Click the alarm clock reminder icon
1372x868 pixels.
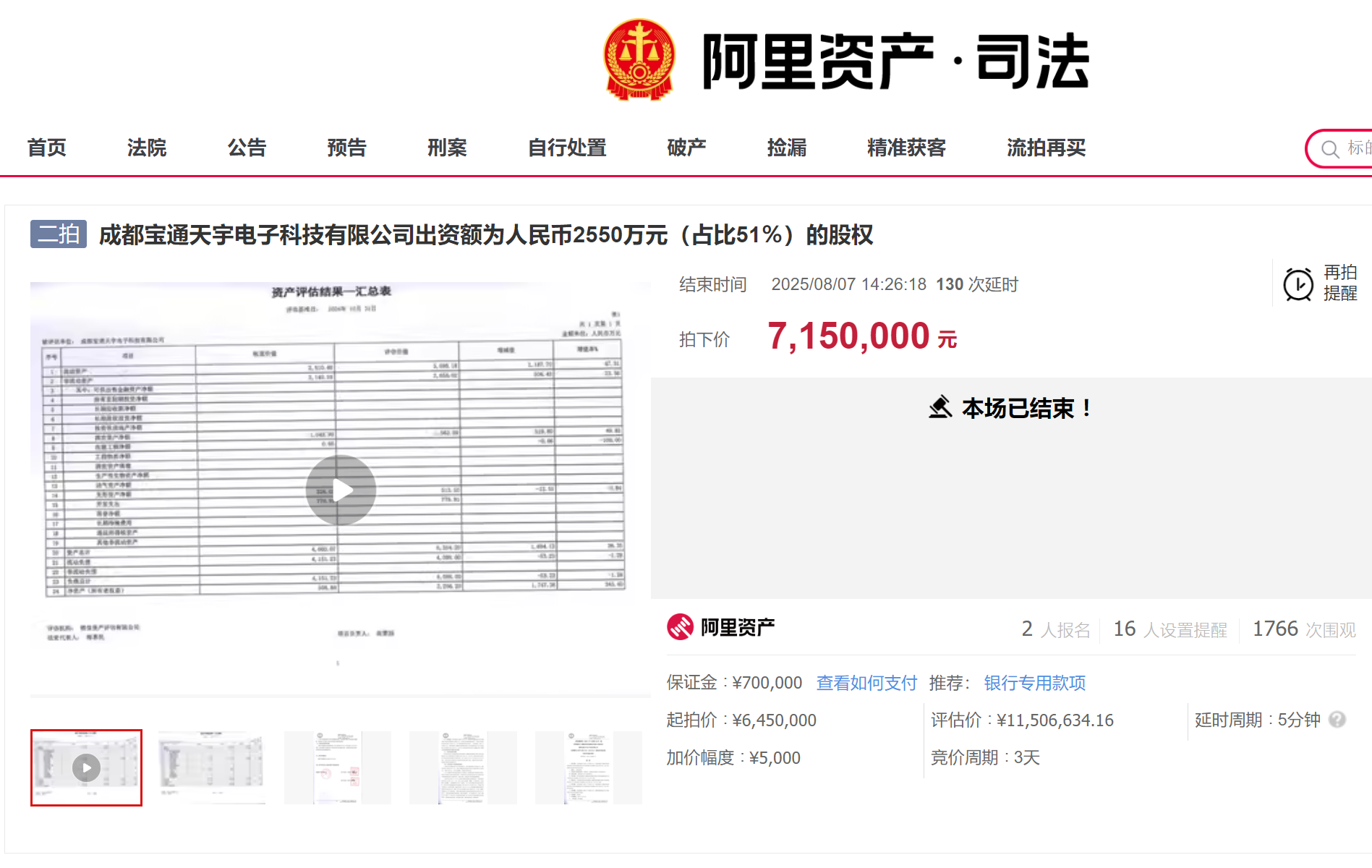coord(1298,284)
